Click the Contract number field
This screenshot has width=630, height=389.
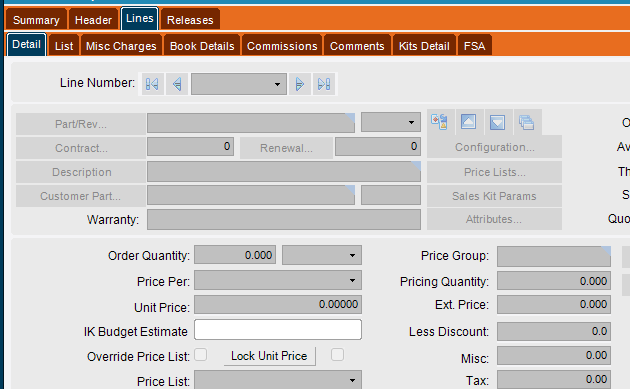(x=190, y=146)
